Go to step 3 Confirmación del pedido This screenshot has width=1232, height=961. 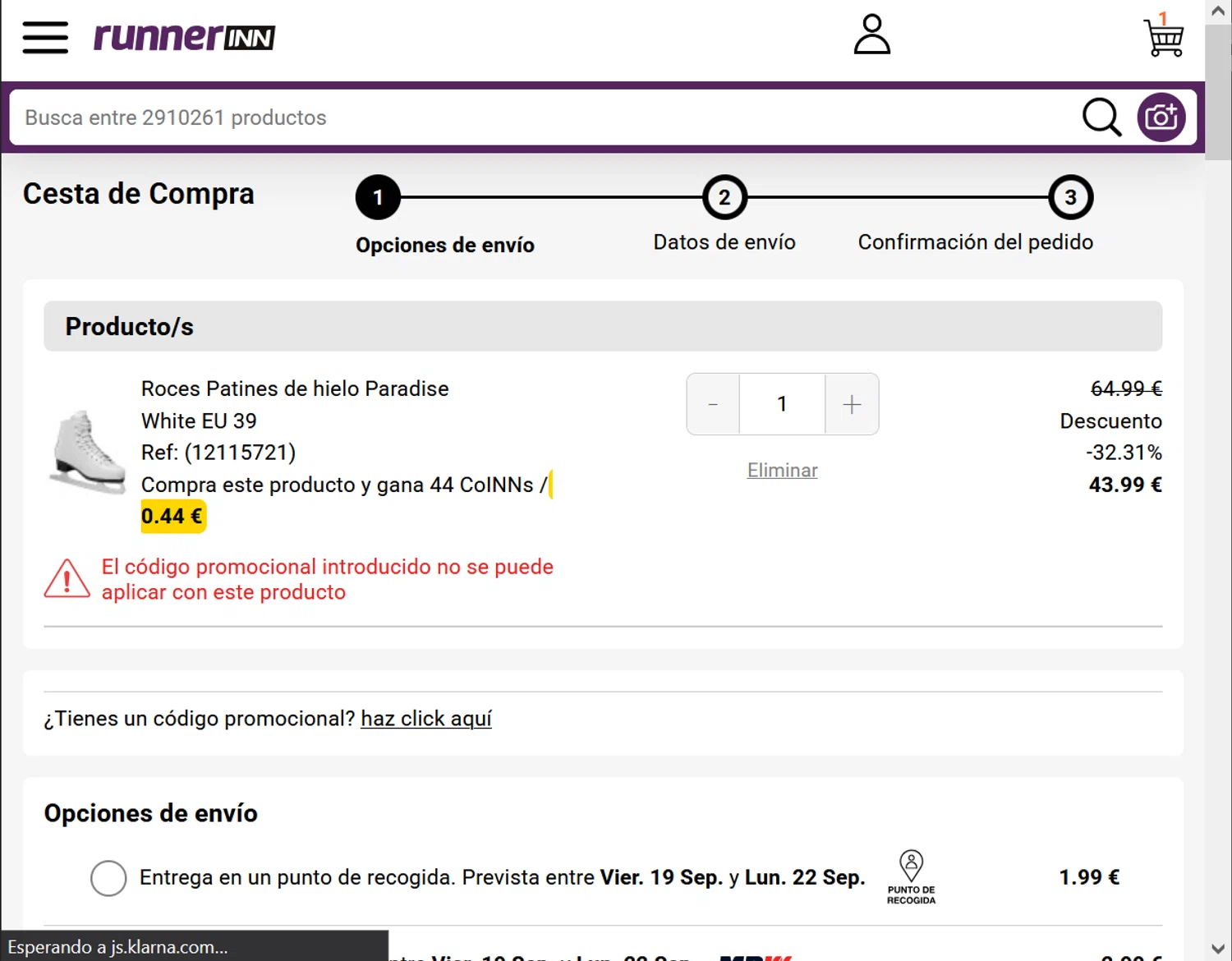1070,197
